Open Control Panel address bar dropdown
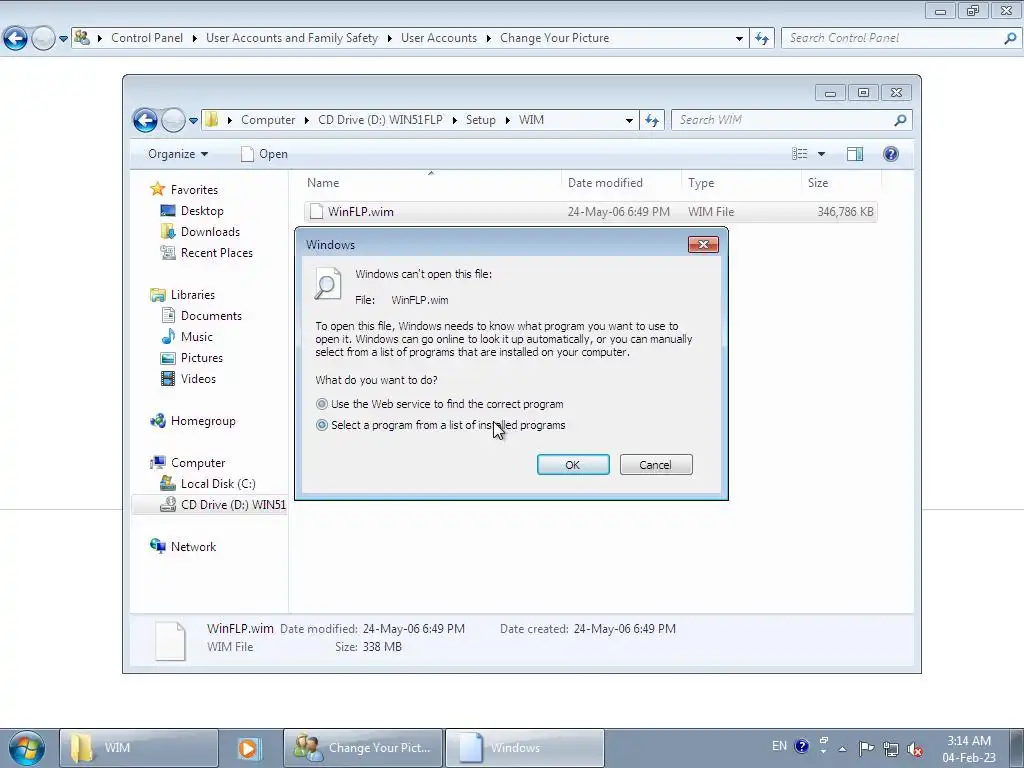This screenshot has height=768, width=1024. 739,39
